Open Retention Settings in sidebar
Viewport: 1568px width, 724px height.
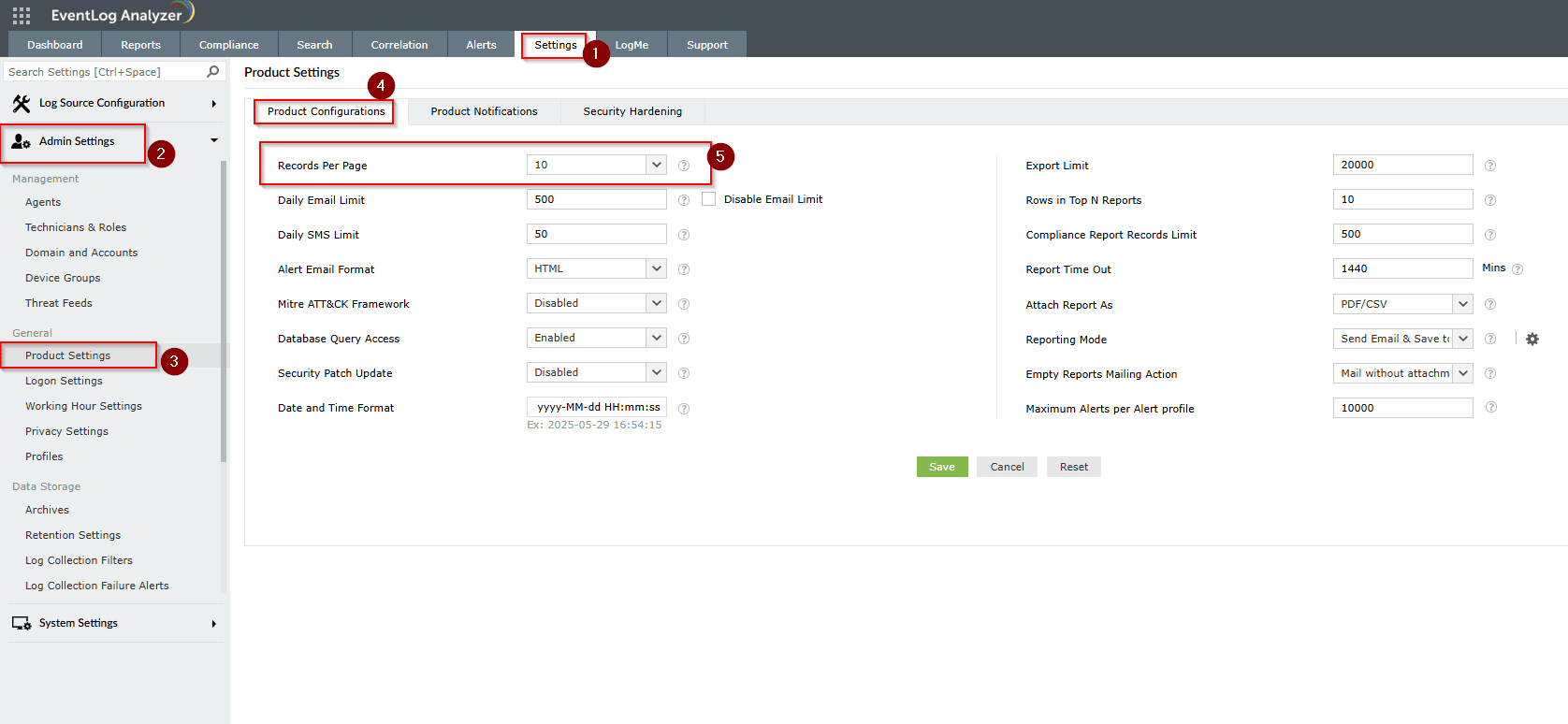[73, 535]
